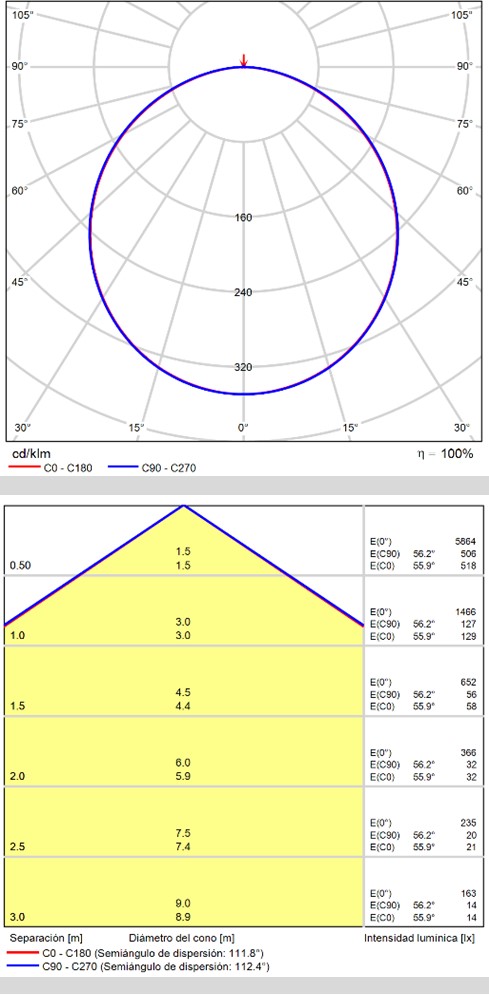489x995 pixels.
Task: Click the cd/klm unit label
Action: click(32, 454)
